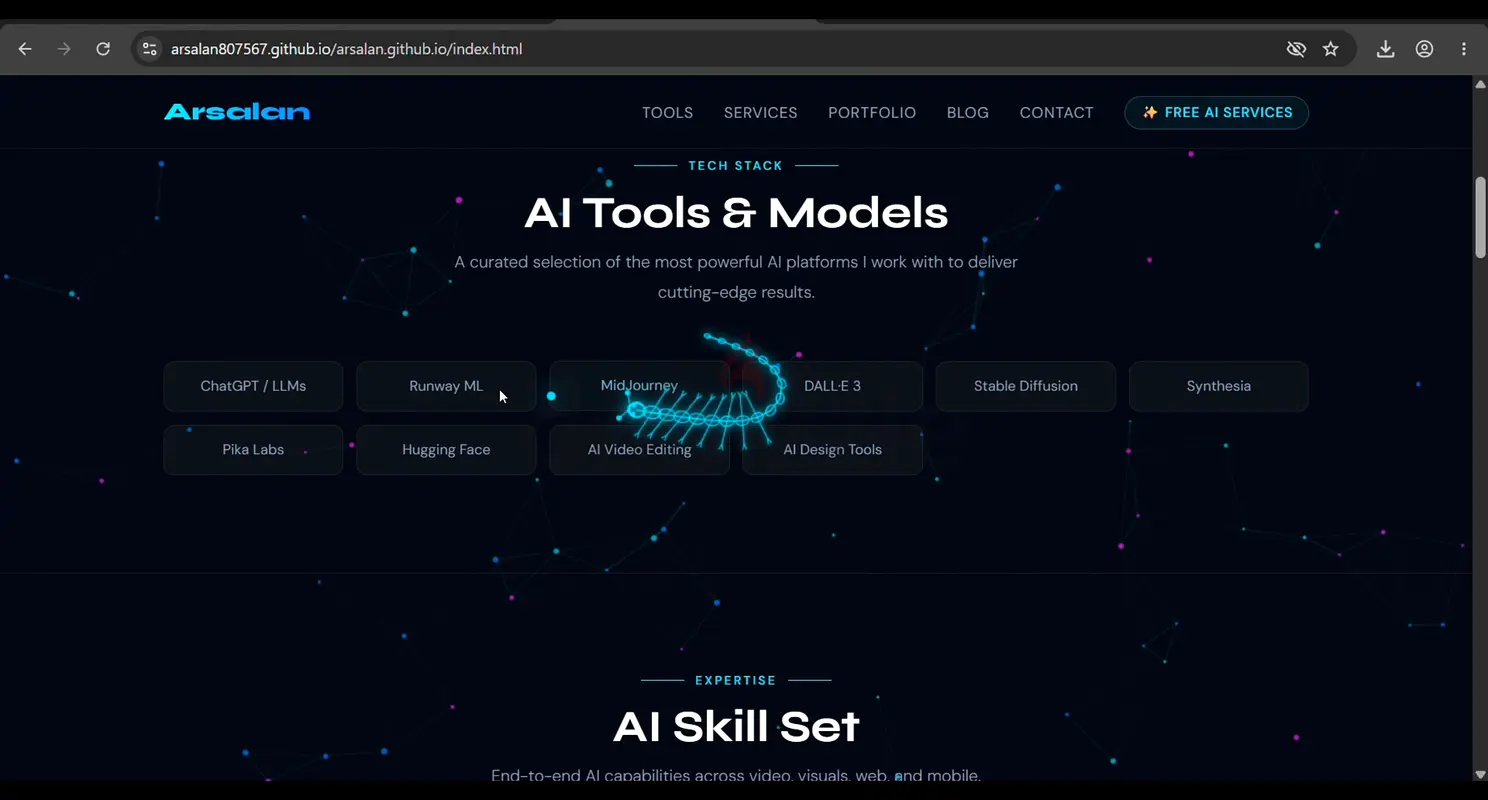This screenshot has width=1488, height=800.
Task: Open the SERVICES nav item
Action: tap(761, 113)
